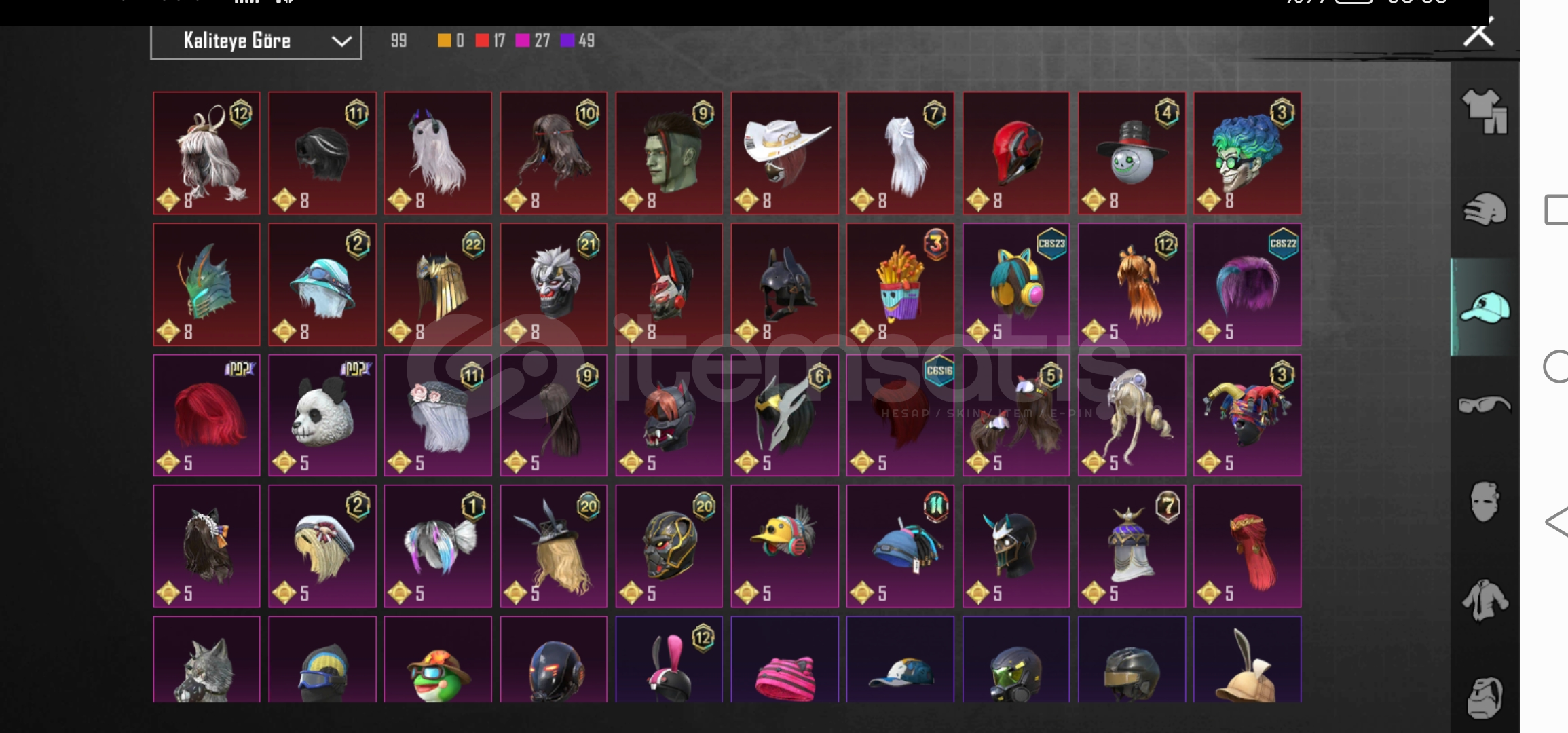Tap the Android back navigation triangle
Viewport: 1568px width, 733px height.
pos(1556,523)
